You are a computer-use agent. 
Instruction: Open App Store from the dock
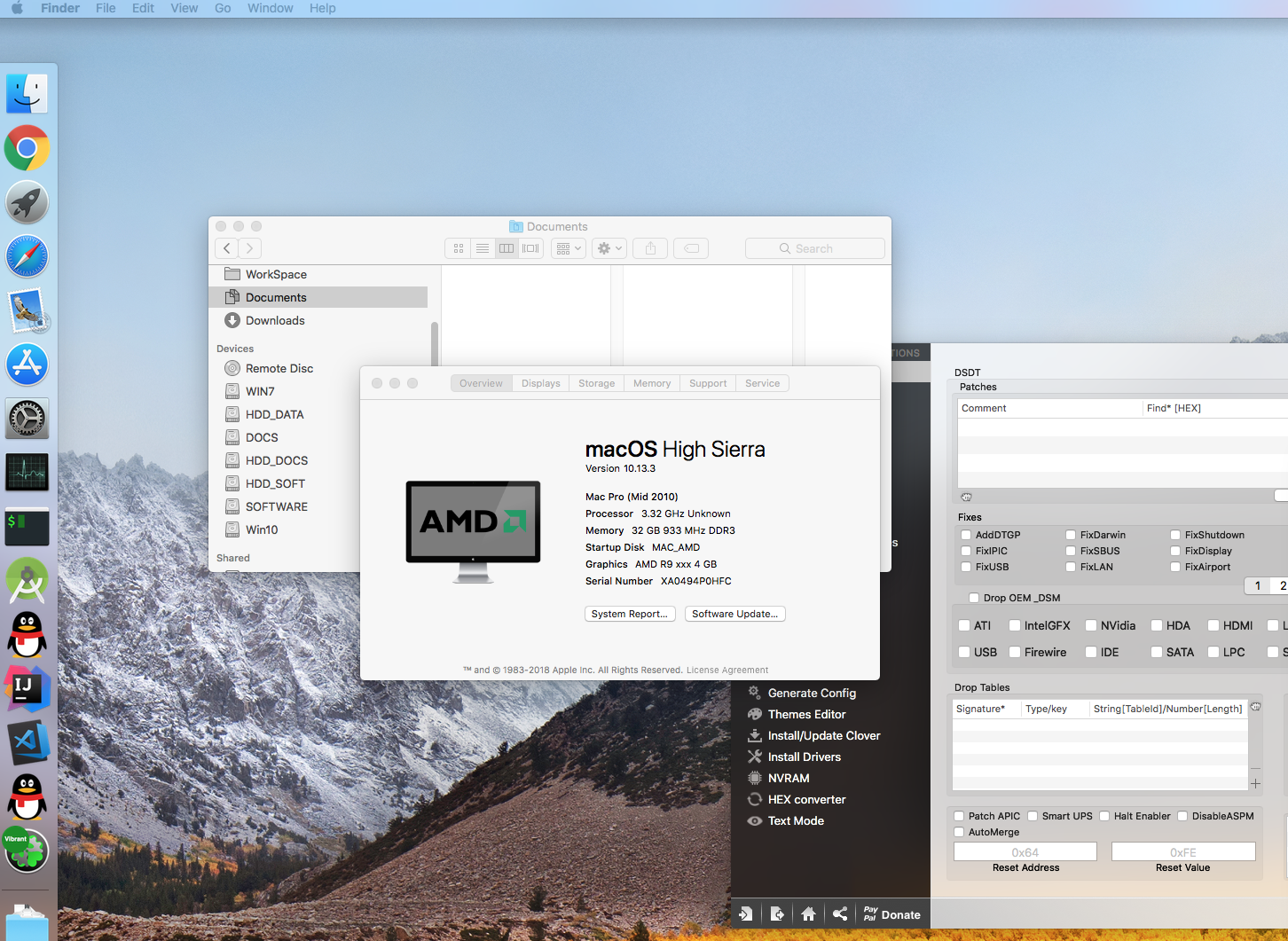pos(27,365)
